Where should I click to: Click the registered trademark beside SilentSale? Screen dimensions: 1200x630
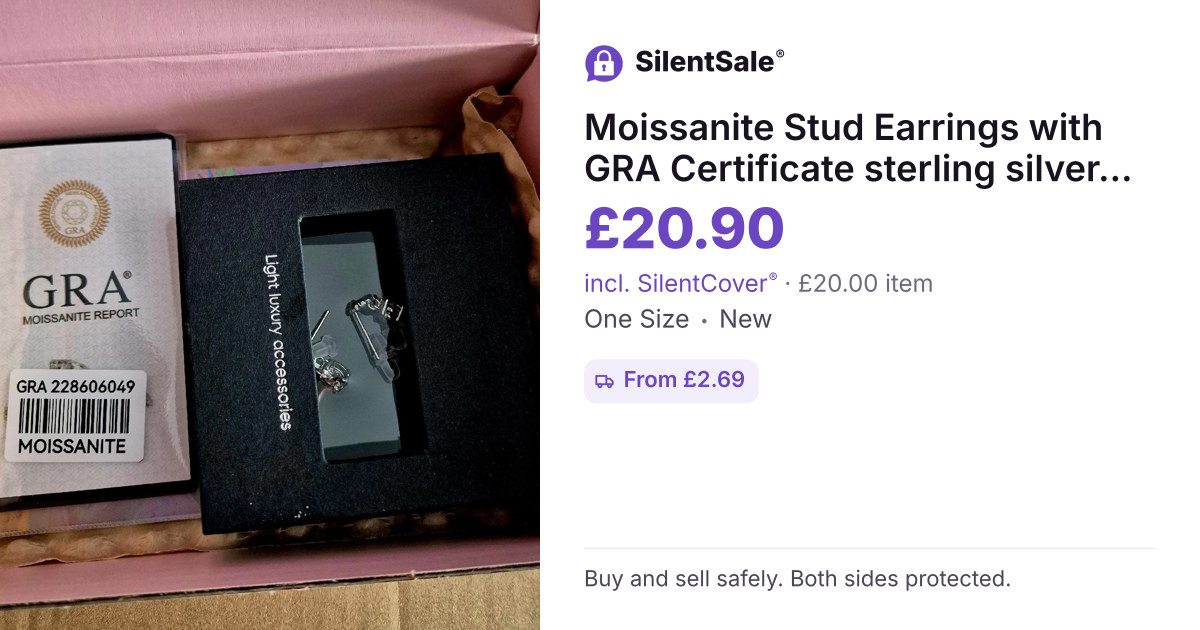(x=780, y=54)
